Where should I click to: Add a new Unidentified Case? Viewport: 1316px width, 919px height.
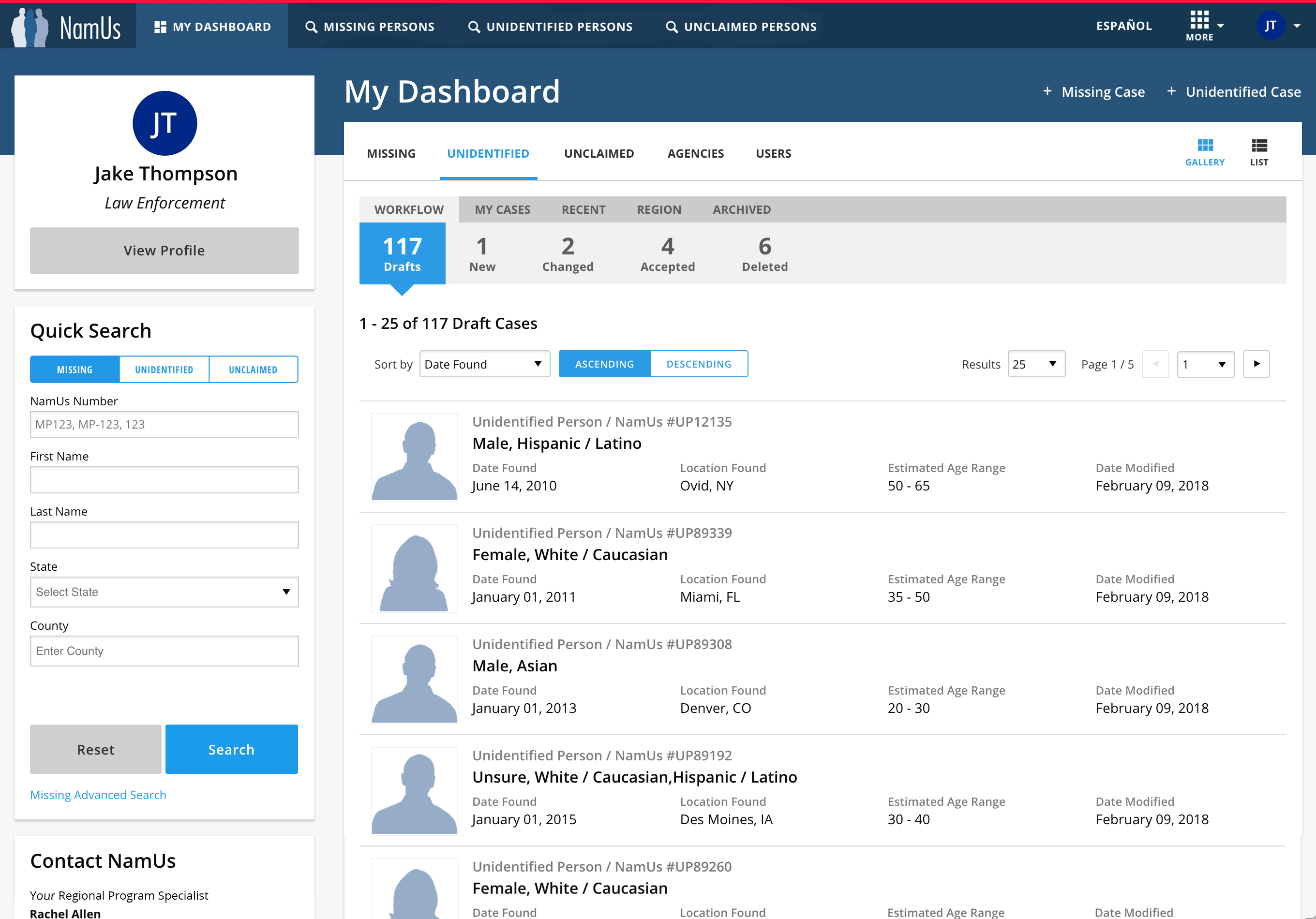coord(1233,92)
